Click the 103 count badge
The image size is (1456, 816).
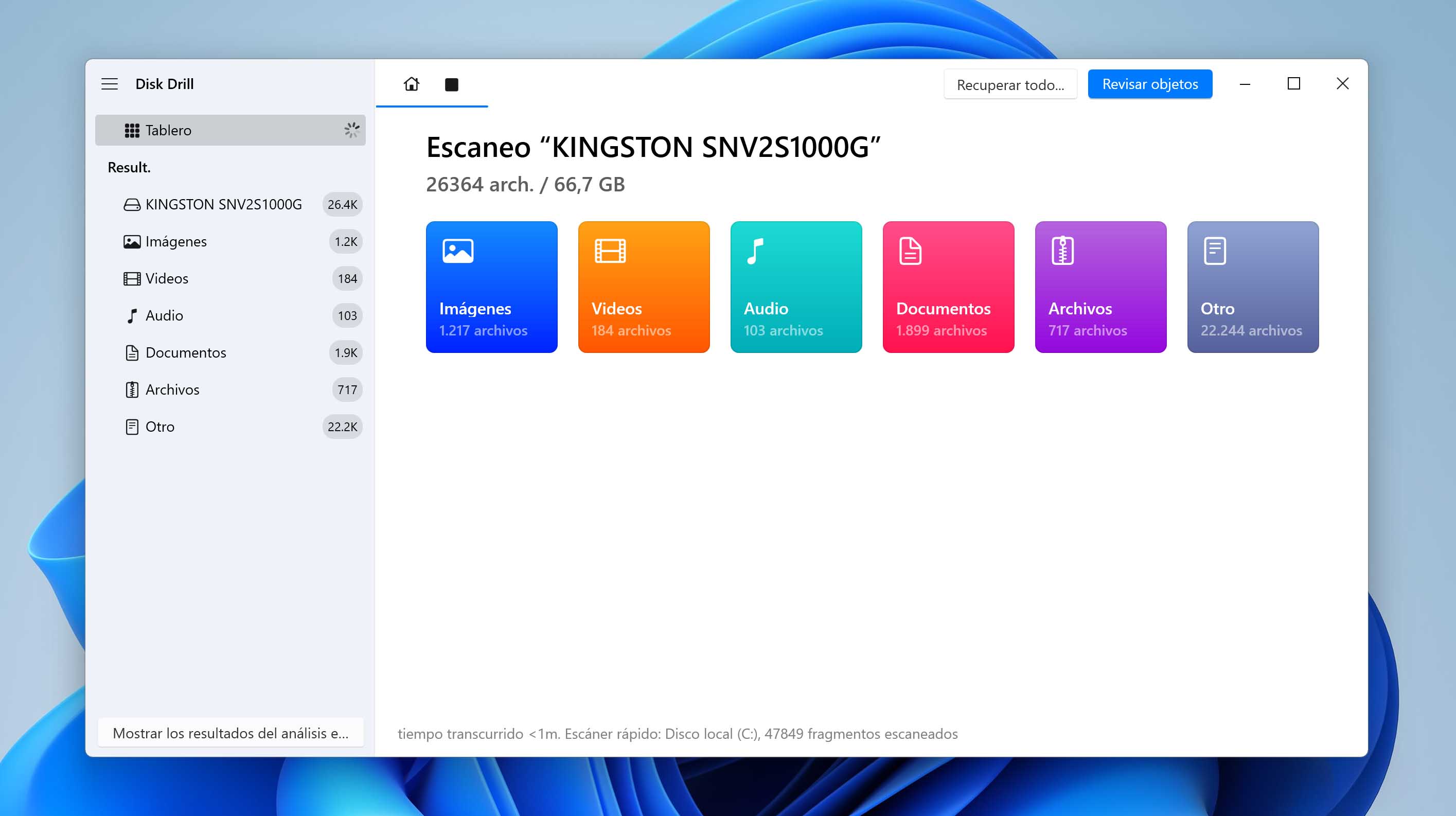pos(347,316)
